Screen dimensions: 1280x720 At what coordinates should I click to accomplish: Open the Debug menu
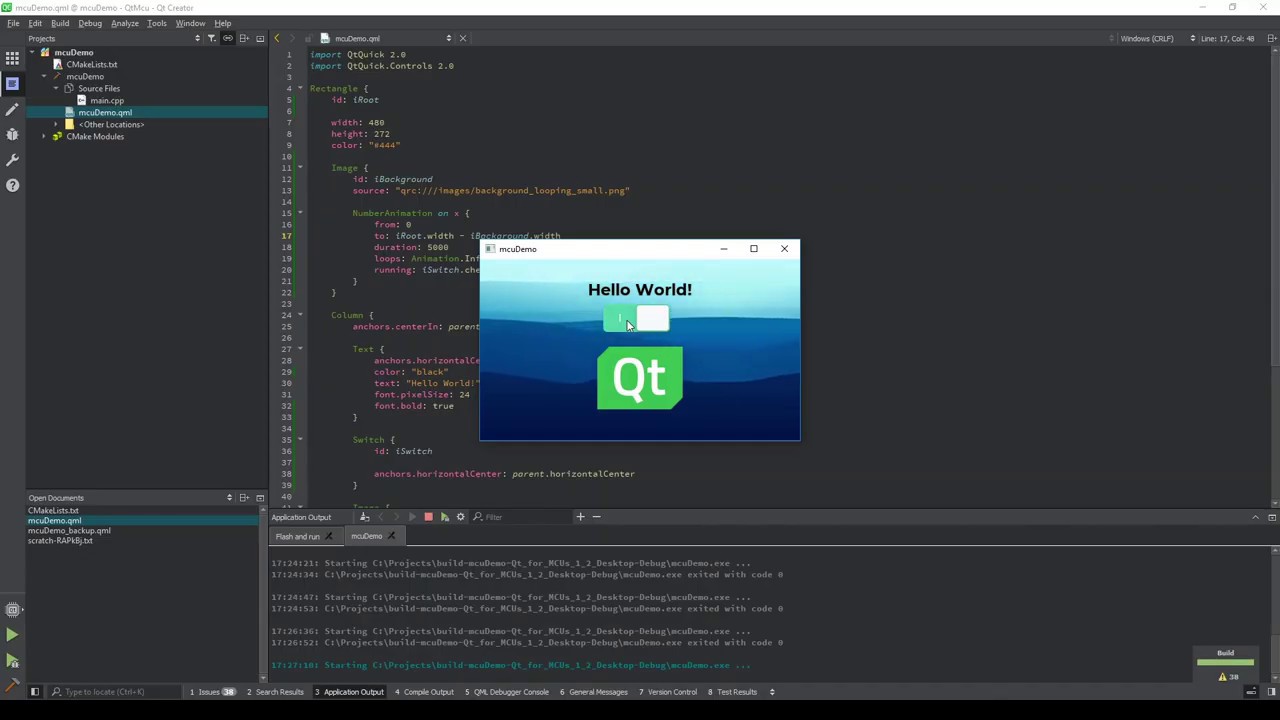pos(90,23)
